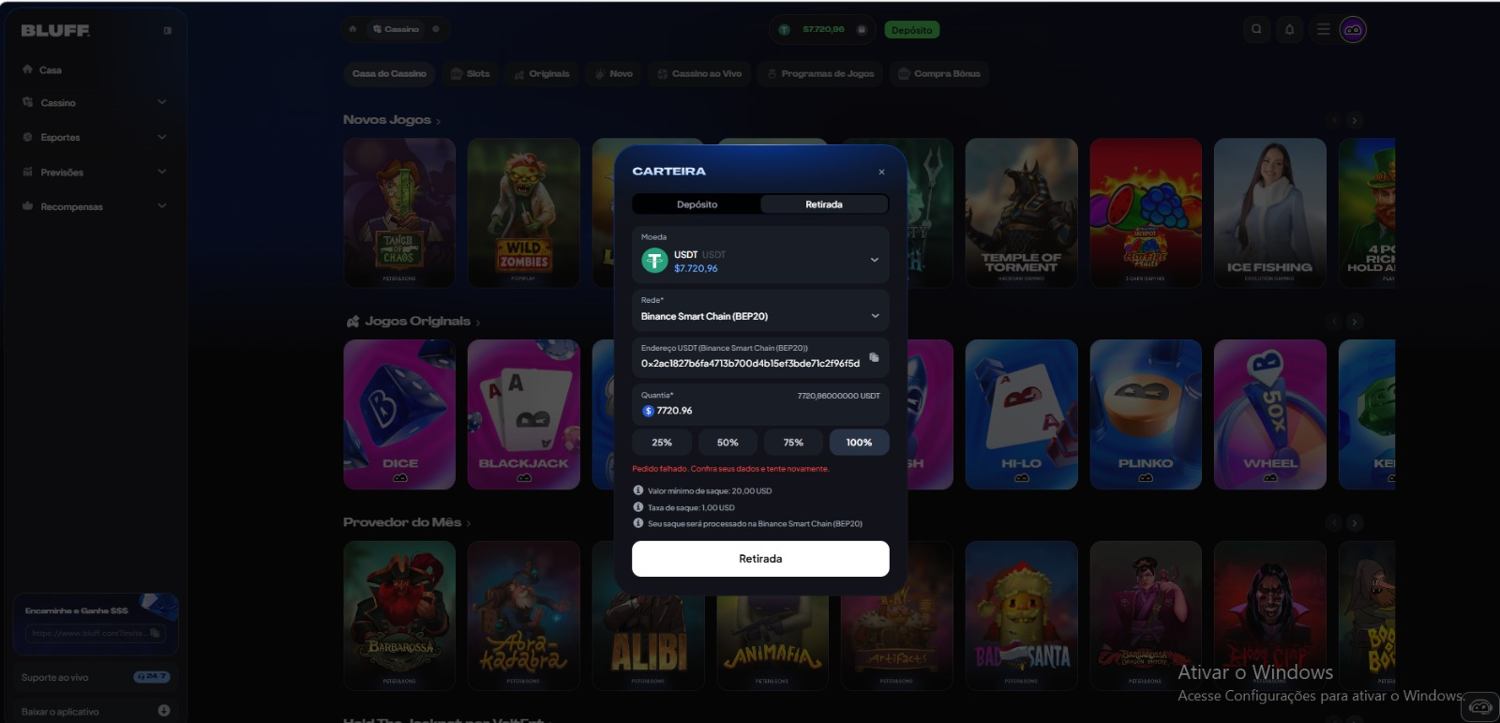Set withdrawal amount to 75%
The width and height of the screenshot is (1500, 723).
[x=793, y=442]
